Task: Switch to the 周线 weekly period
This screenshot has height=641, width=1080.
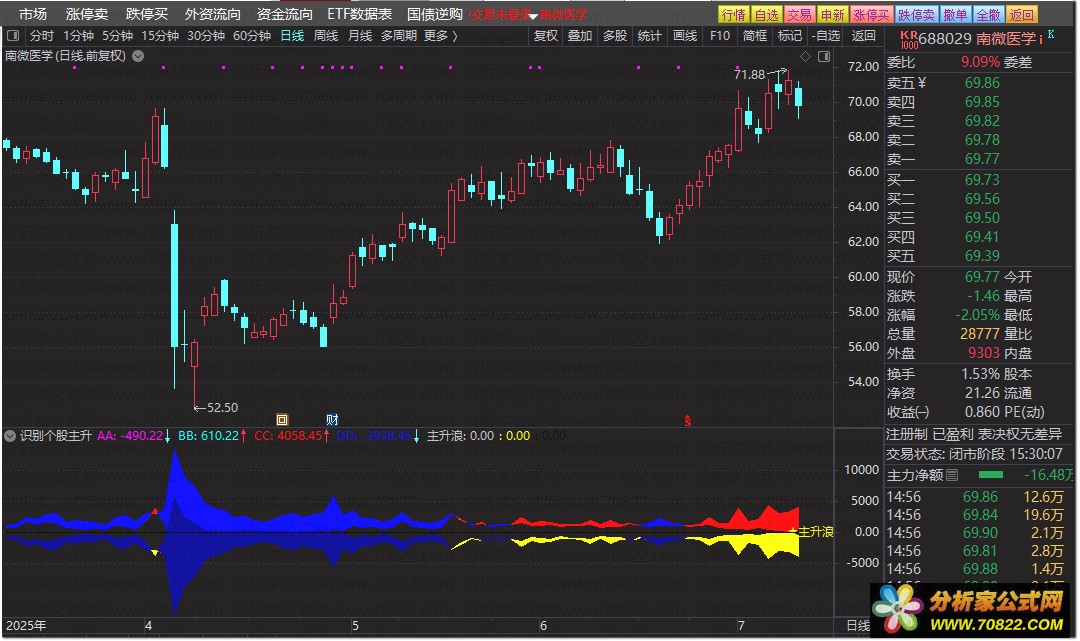Action: pyautogui.click(x=326, y=35)
